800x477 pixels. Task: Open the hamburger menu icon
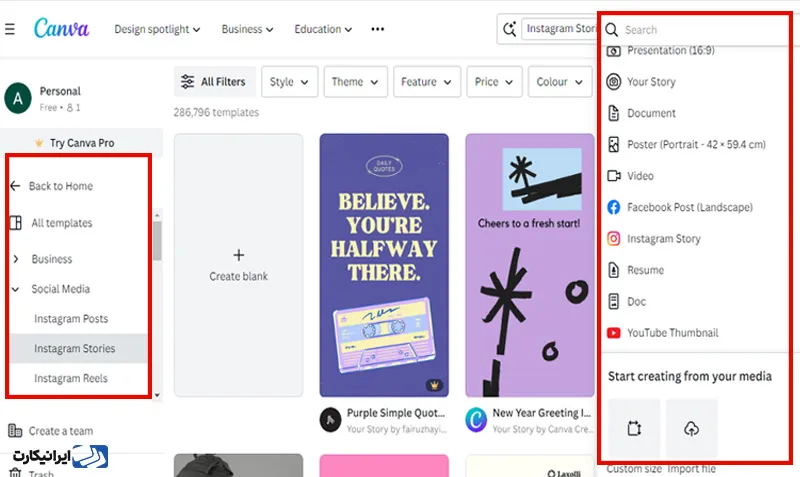click(x=9, y=29)
